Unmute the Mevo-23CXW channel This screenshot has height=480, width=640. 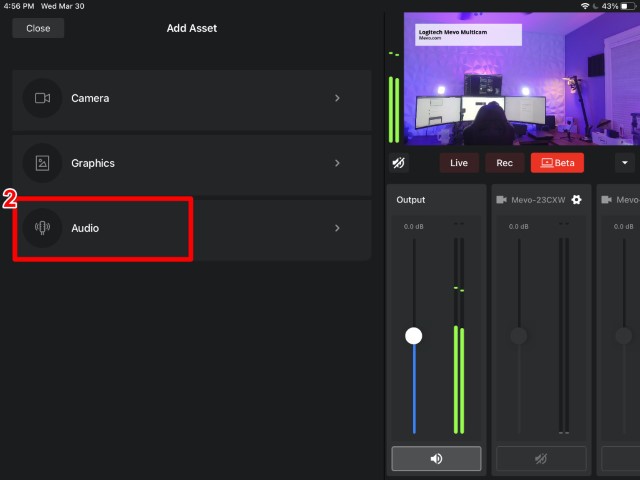coord(541,459)
